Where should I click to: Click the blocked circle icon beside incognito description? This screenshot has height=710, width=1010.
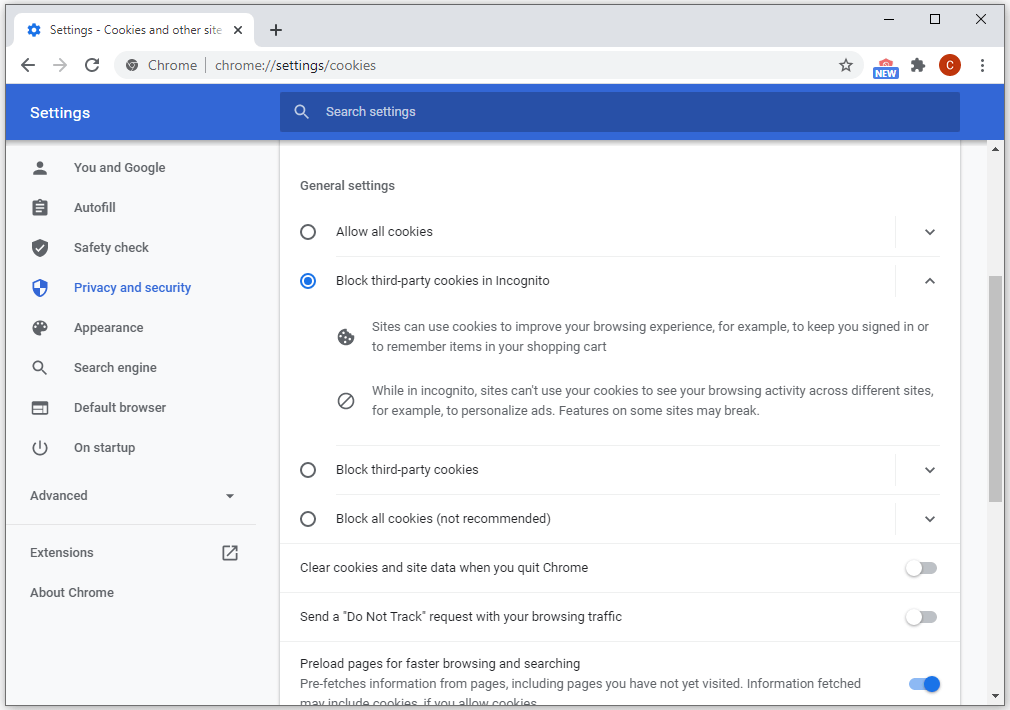tap(346, 401)
